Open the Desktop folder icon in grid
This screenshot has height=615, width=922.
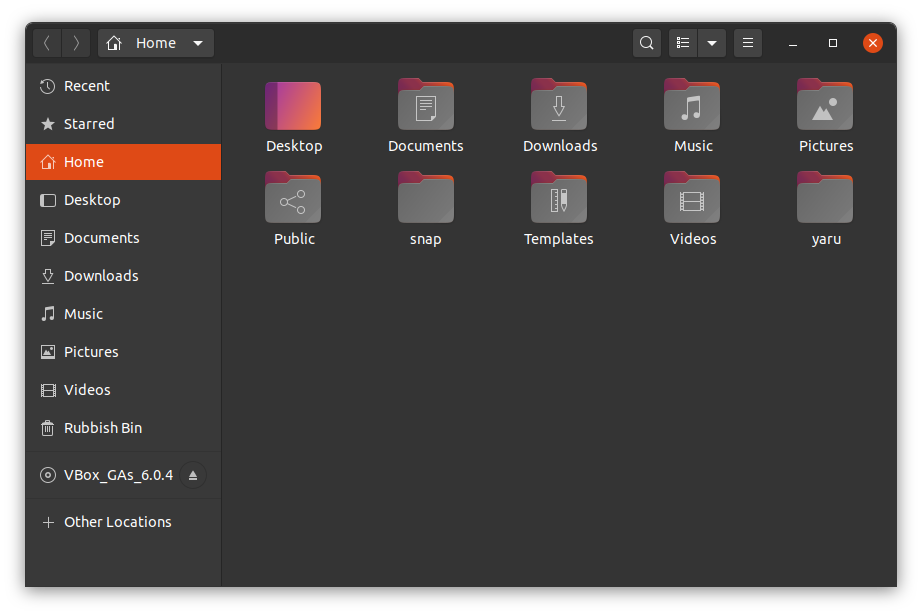[x=293, y=106]
